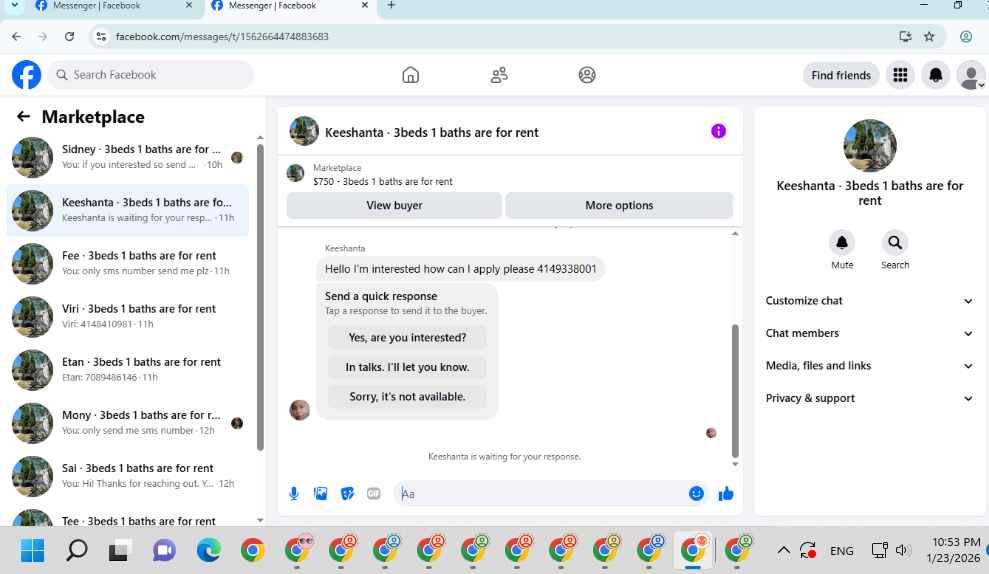Screen dimensions: 989x574
Task: Expand Chat members section
Action: tap(869, 333)
